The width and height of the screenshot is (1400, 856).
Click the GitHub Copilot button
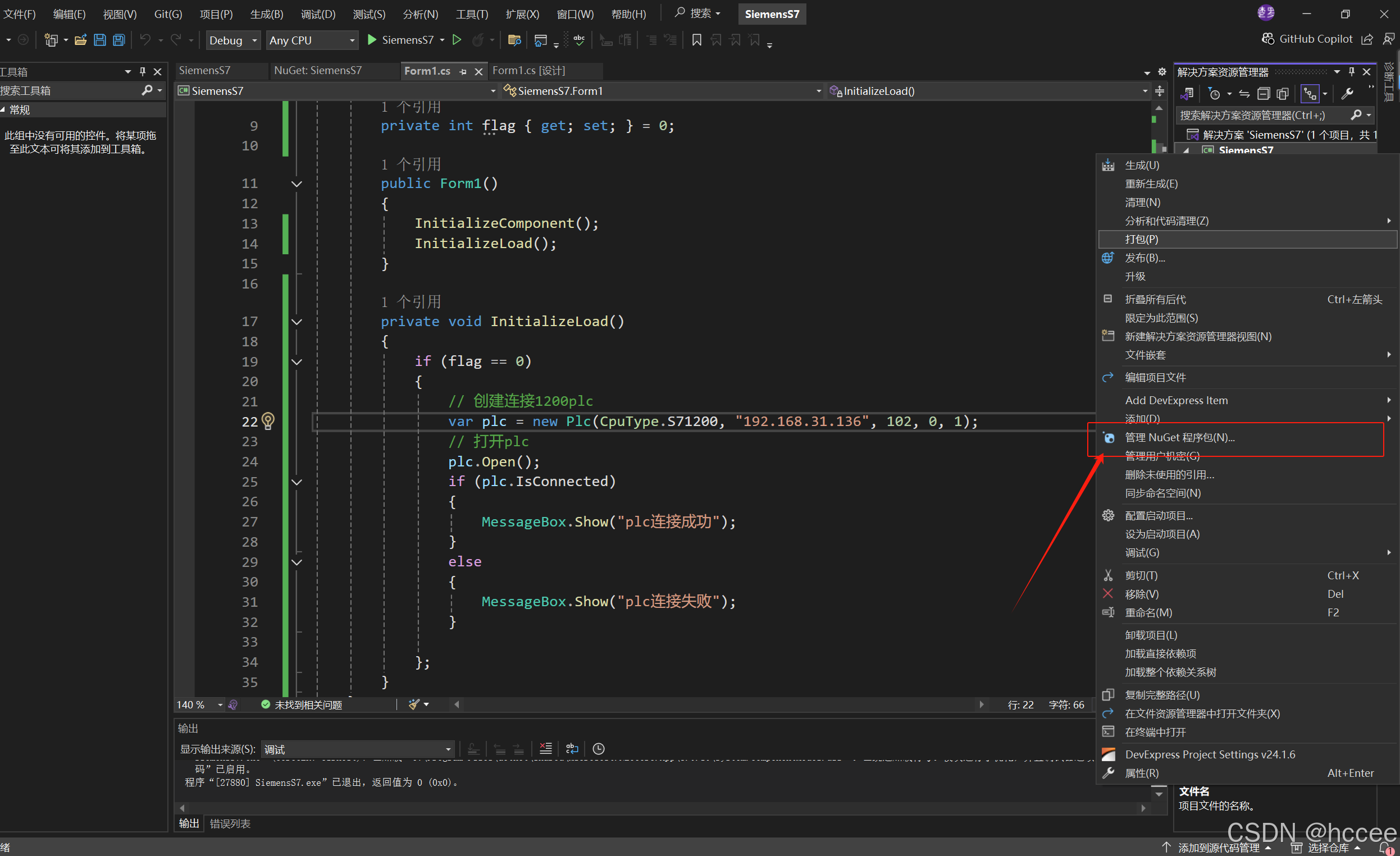[1307, 39]
